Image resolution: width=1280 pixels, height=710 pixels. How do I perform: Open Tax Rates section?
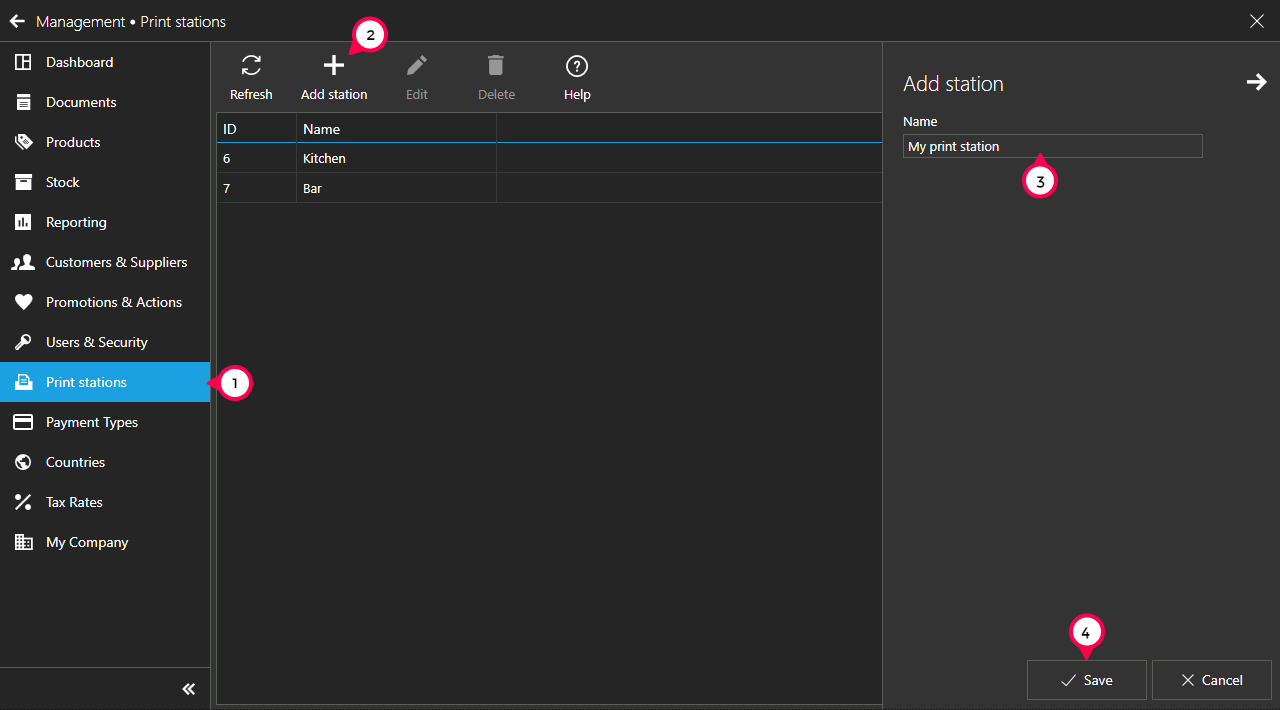tap(105, 502)
